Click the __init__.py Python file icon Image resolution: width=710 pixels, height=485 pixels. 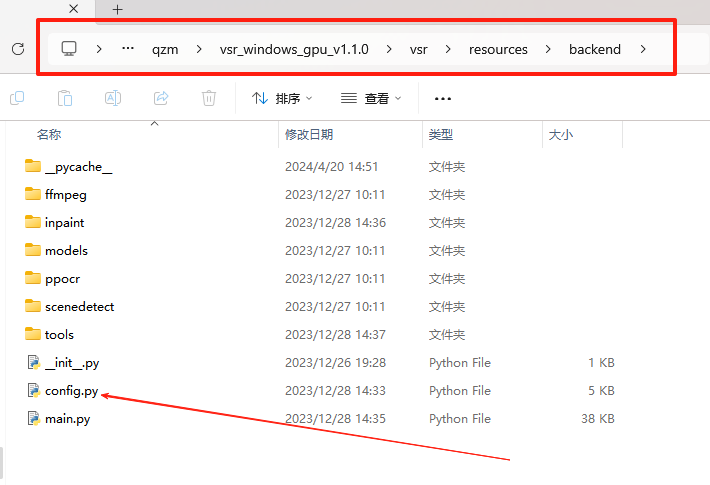34,362
